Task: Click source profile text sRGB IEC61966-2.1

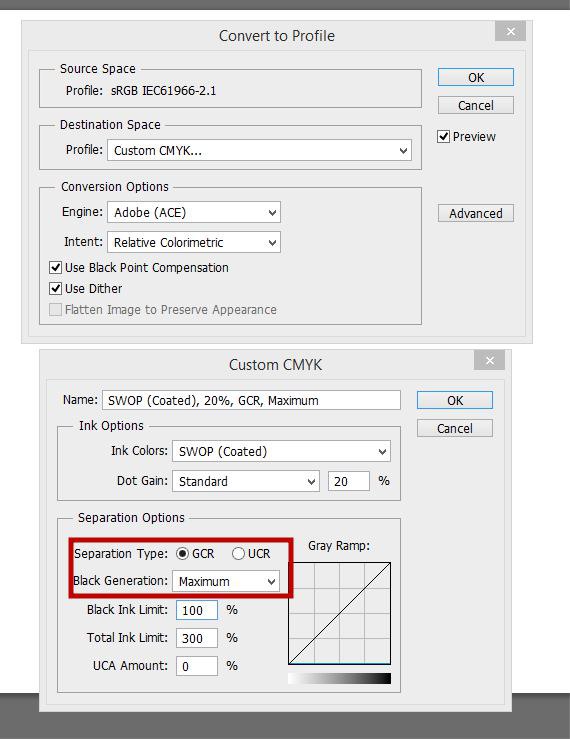Action: 164,90
